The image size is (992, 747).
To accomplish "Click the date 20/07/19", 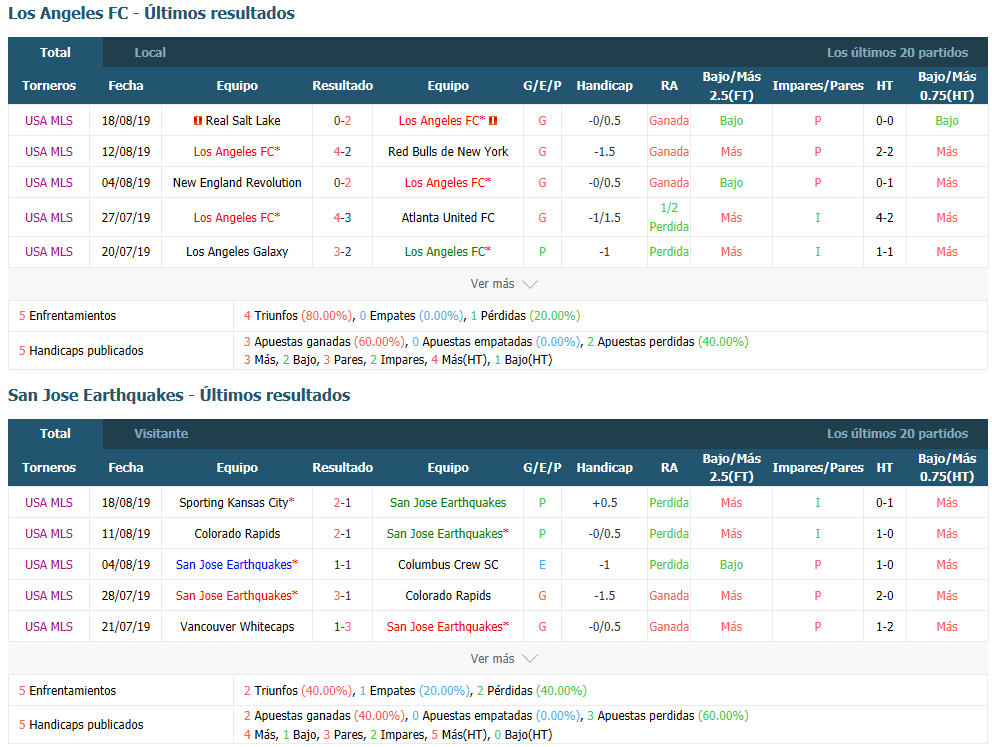I will click(126, 252).
